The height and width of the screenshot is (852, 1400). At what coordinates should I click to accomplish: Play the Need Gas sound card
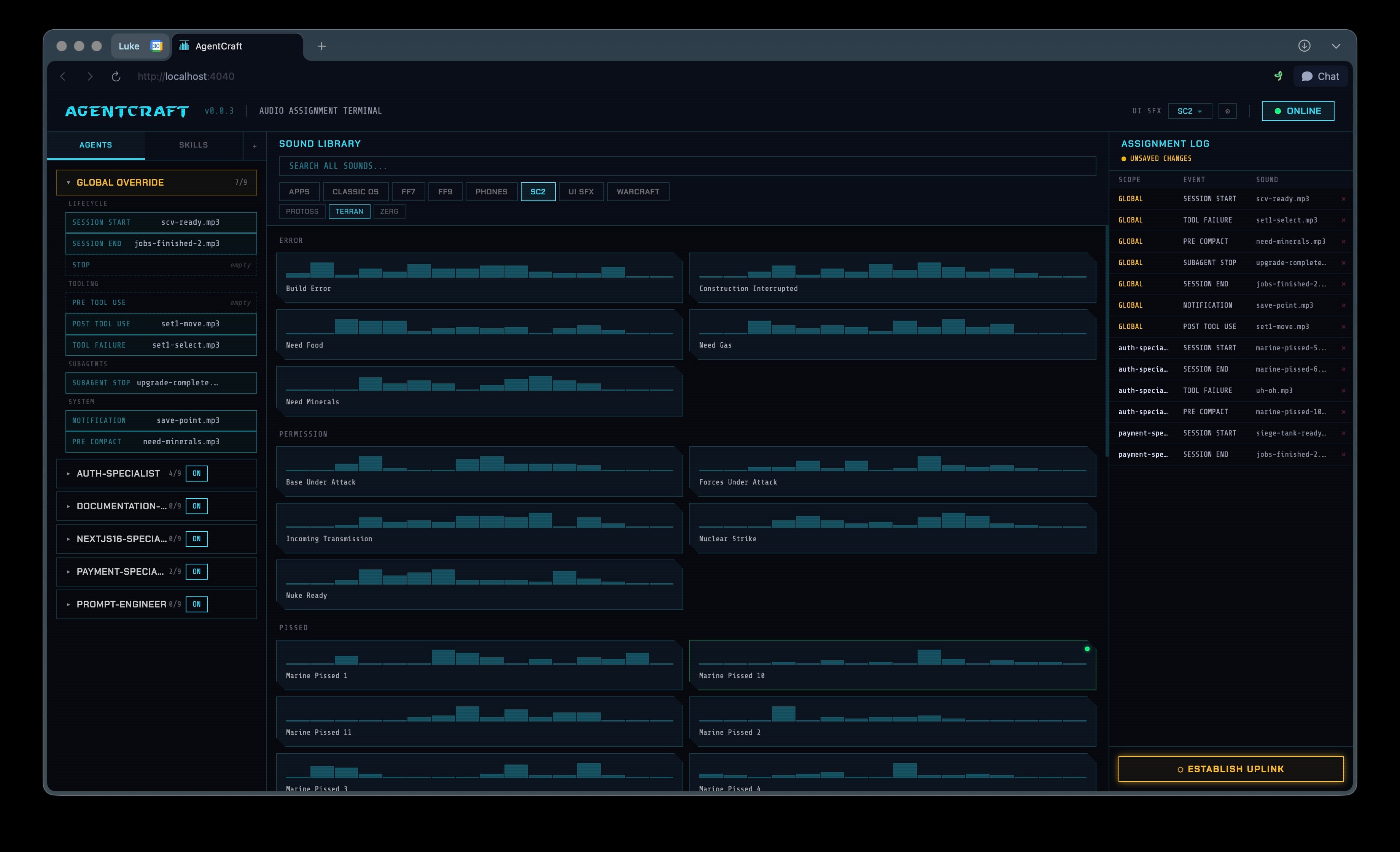tap(892, 335)
